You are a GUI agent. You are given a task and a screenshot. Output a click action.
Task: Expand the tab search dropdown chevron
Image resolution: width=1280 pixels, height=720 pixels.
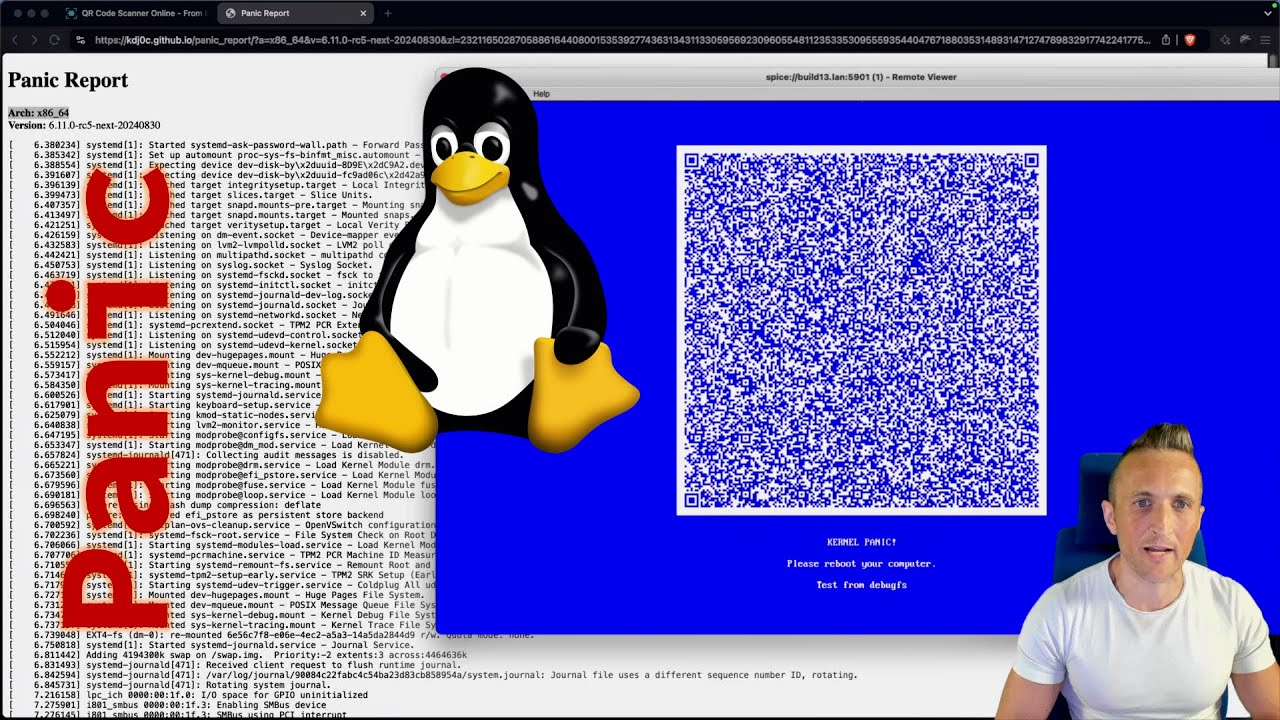(1267, 13)
